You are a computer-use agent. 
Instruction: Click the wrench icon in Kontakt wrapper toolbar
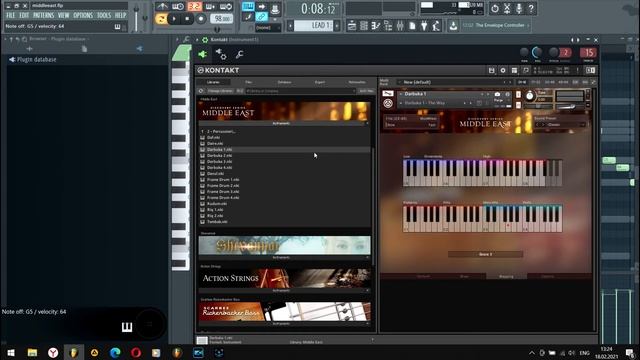[240, 54]
